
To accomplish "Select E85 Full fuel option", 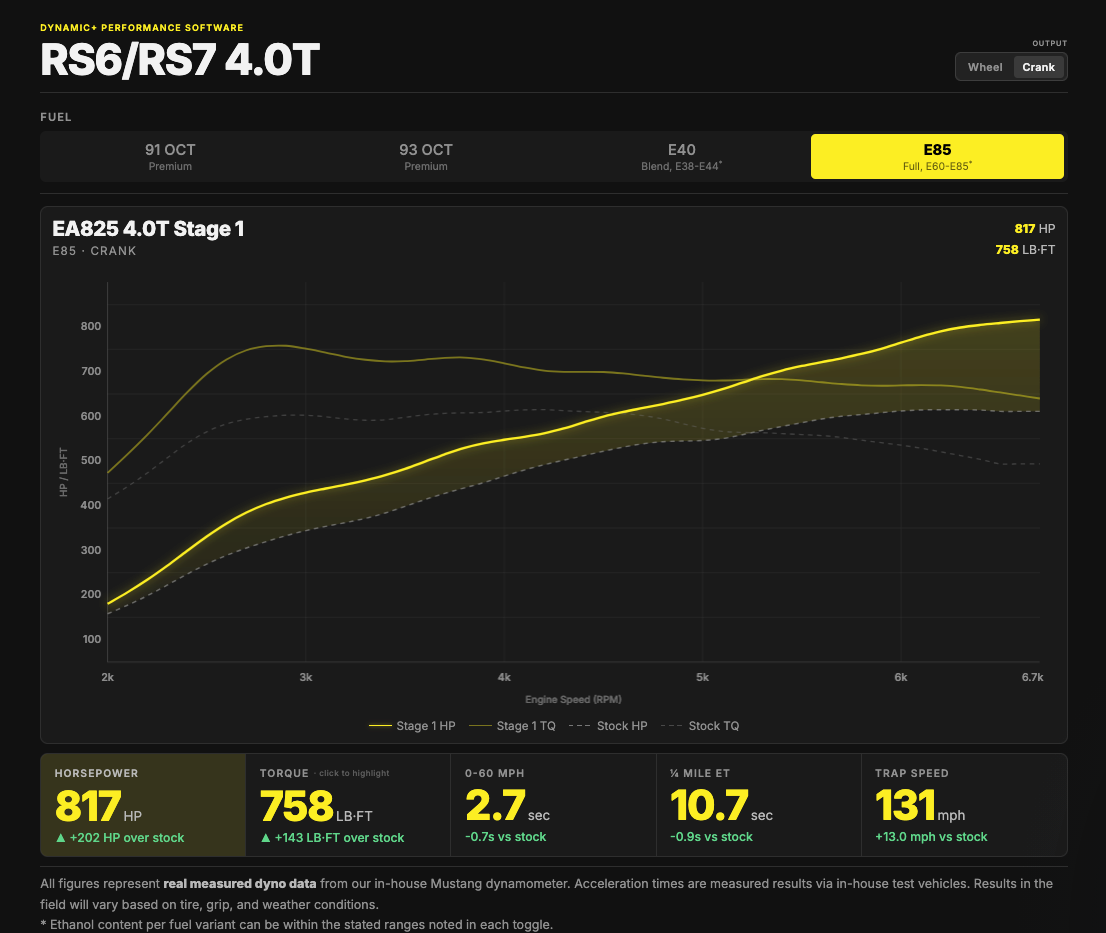I will click(x=937, y=157).
